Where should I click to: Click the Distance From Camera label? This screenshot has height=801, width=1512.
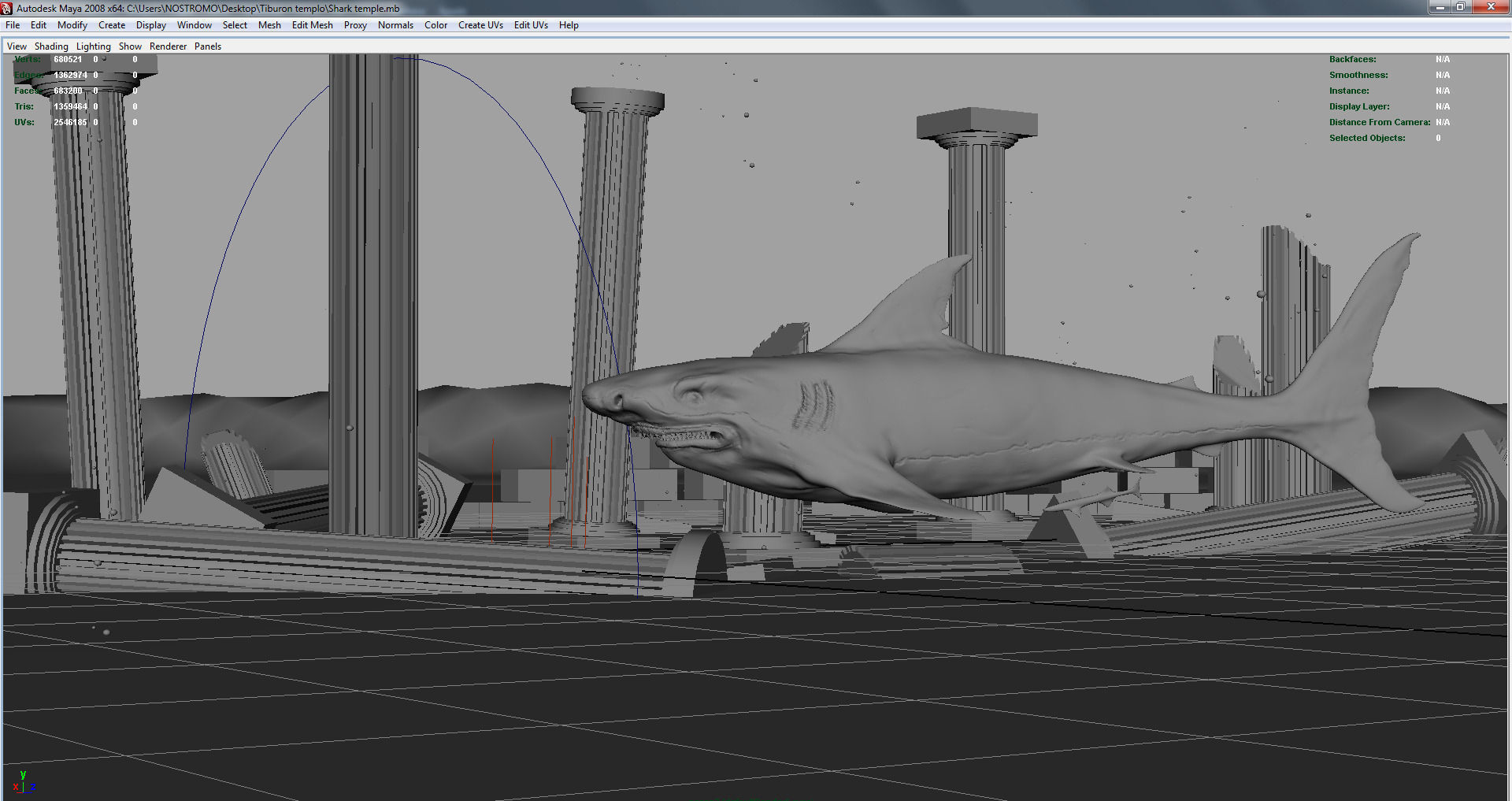click(1380, 122)
